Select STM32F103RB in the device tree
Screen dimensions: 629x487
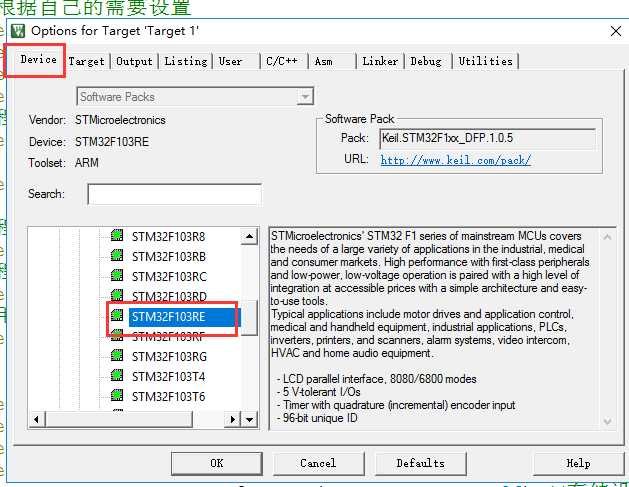pyautogui.click(x=169, y=257)
